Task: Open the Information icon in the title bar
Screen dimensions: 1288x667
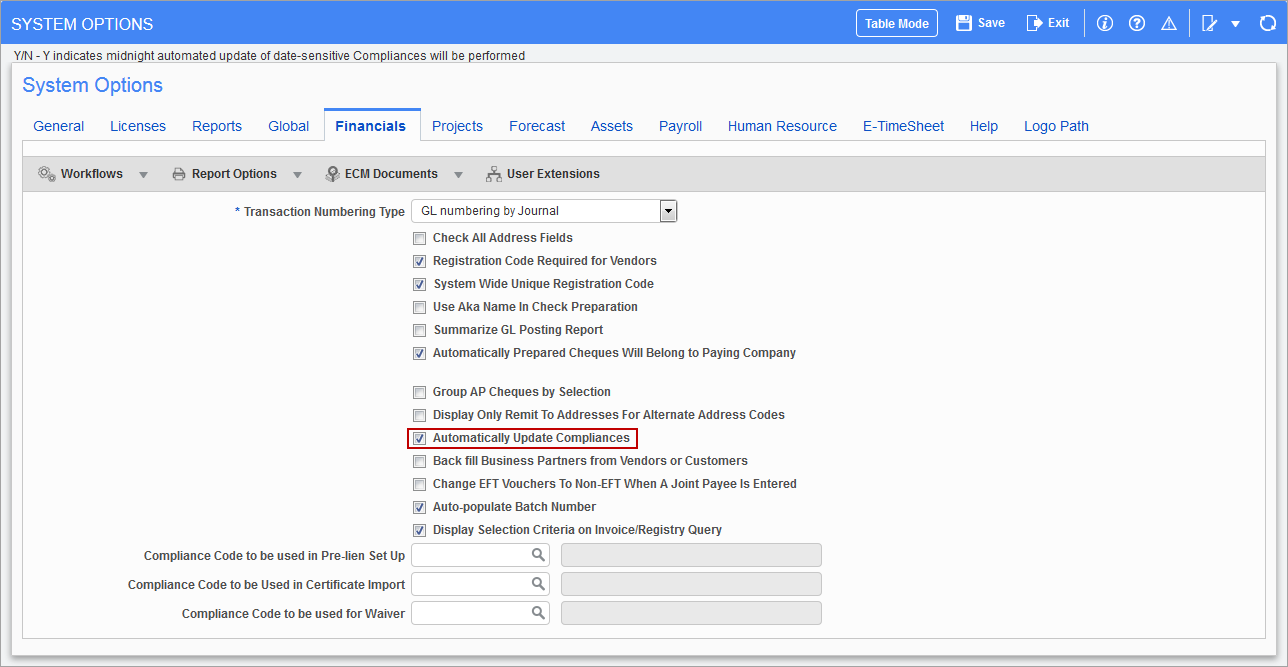Action: coord(1104,22)
